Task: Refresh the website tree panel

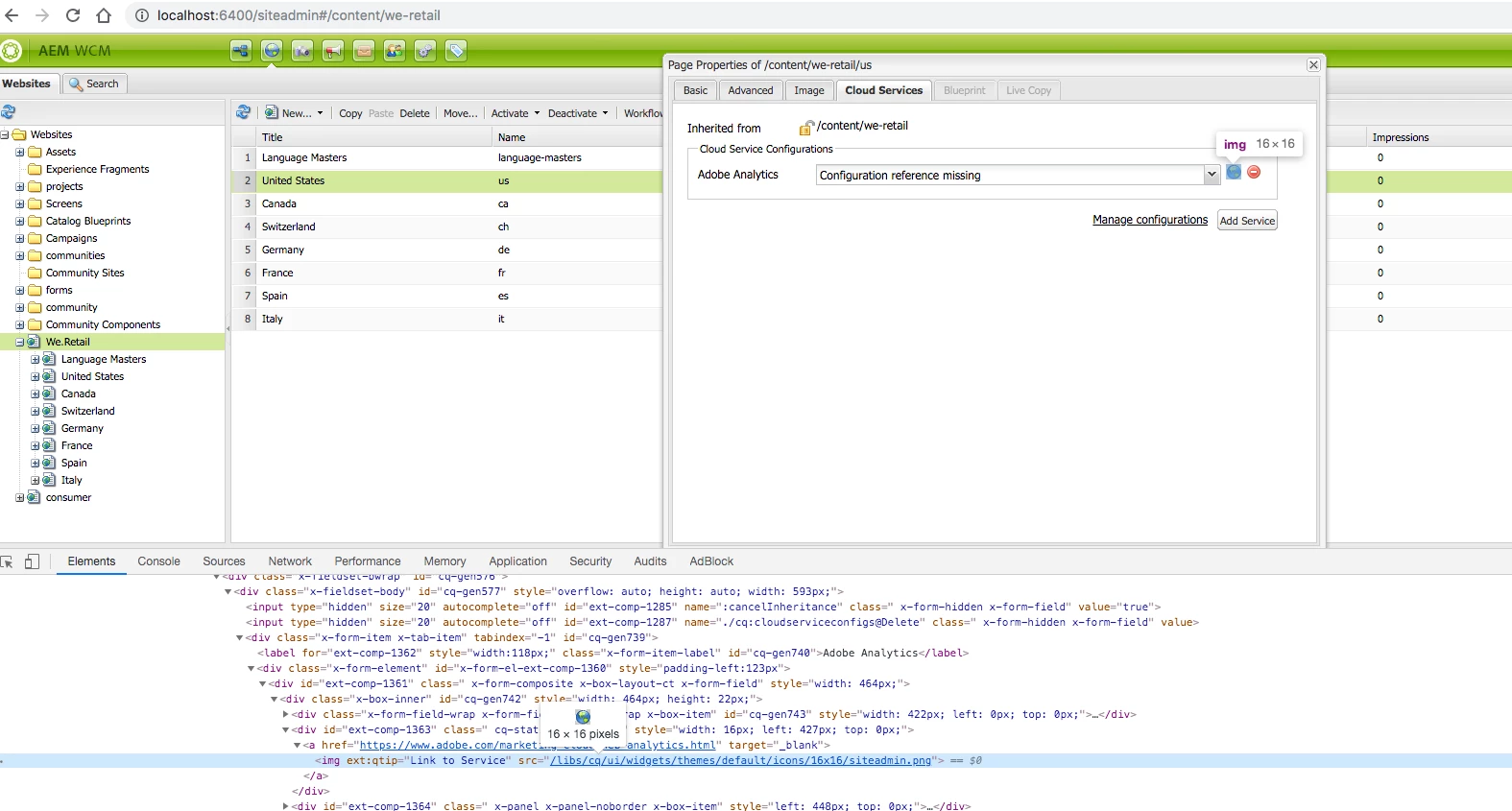Action: pos(8,112)
